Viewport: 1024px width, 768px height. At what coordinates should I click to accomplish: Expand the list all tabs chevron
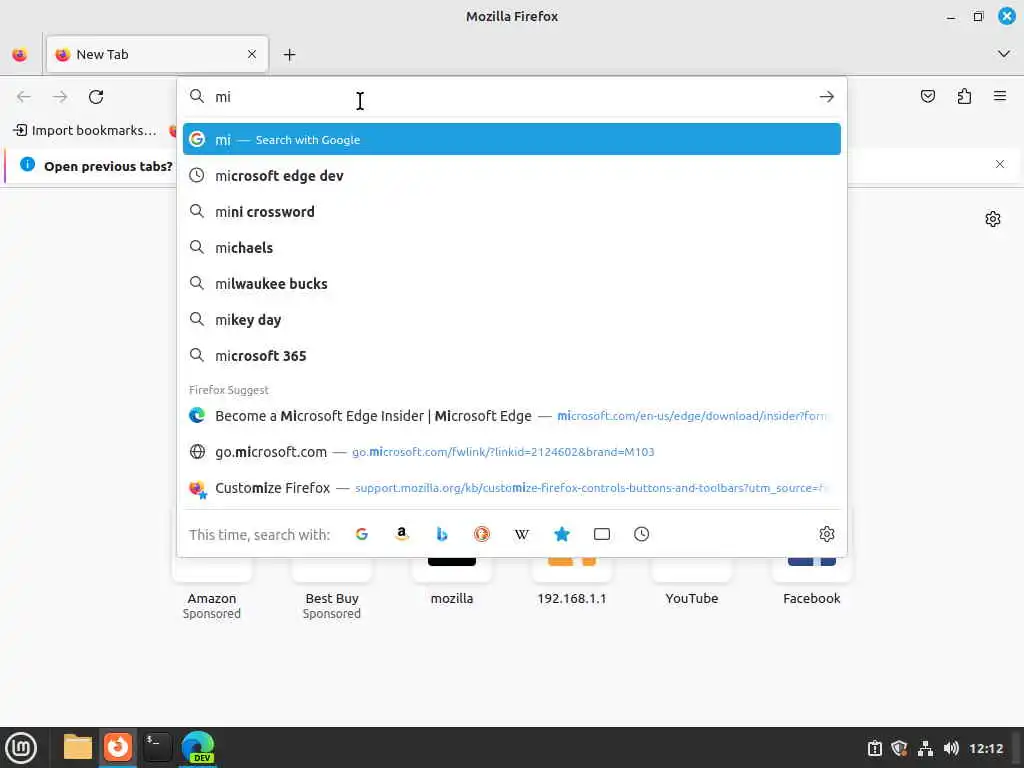pos(1004,54)
